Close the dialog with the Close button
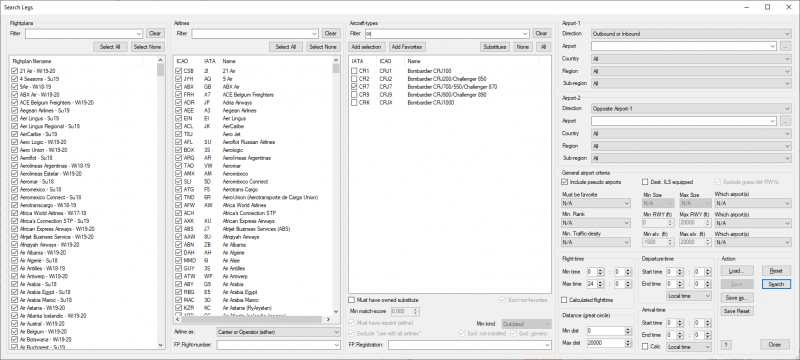The height and width of the screenshot is (360, 800). 774,345
